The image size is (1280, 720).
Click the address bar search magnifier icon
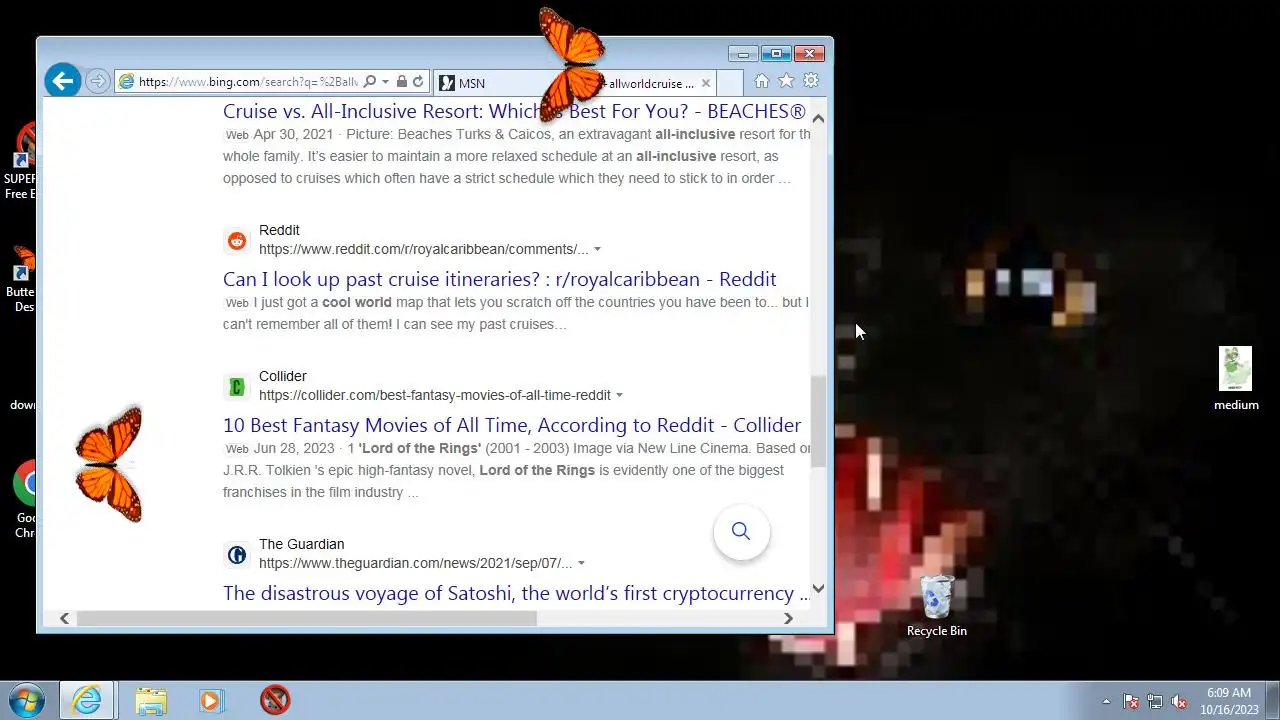coord(370,82)
